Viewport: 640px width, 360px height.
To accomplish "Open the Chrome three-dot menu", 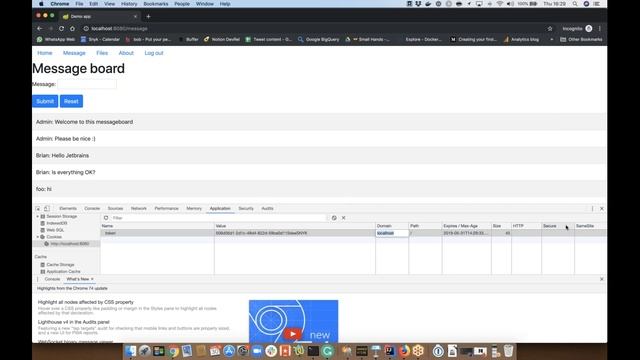I will (600, 29).
